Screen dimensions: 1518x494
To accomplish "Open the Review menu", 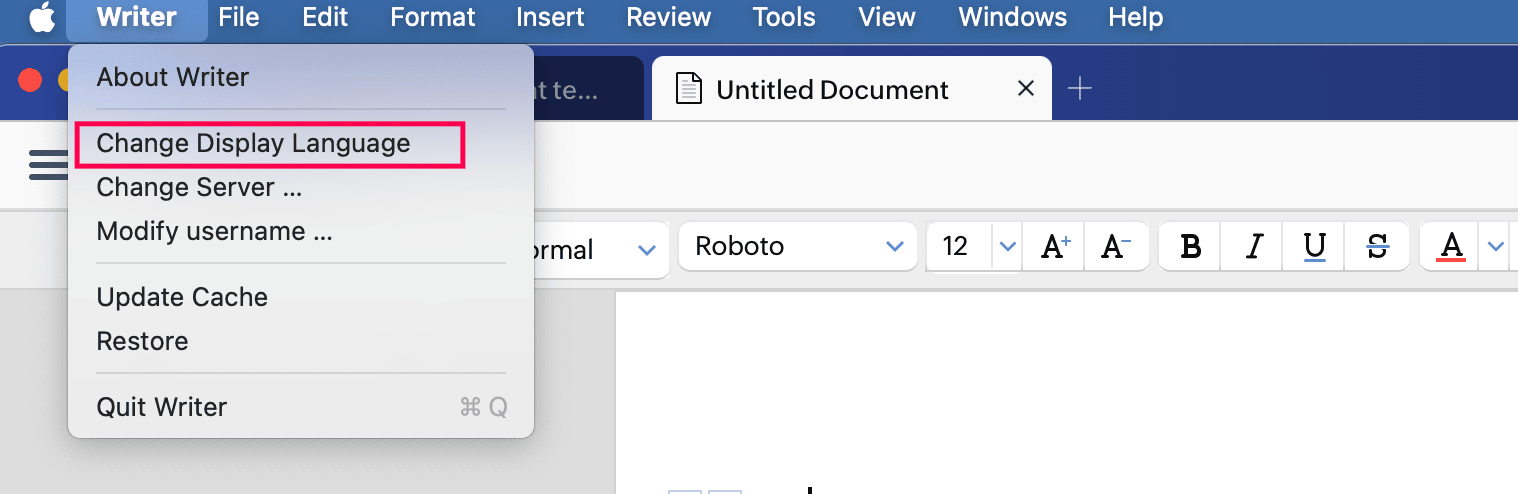I will [x=668, y=17].
